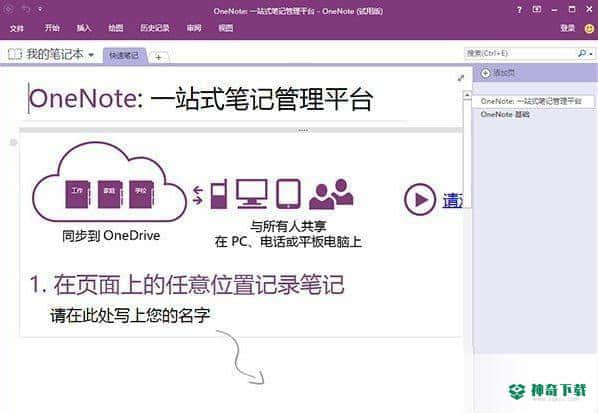Click the cloud OneDrive illustration

109,182
